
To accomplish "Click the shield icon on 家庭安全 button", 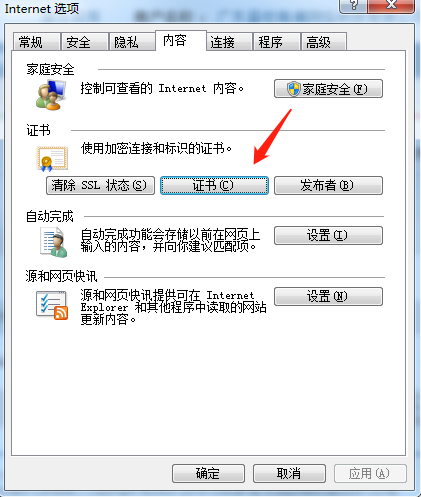I will coord(294,89).
